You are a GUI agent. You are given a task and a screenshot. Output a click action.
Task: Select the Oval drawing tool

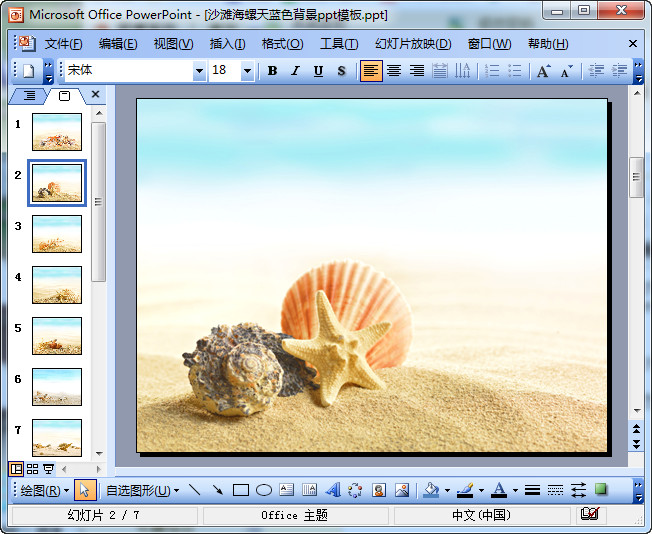(x=264, y=490)
